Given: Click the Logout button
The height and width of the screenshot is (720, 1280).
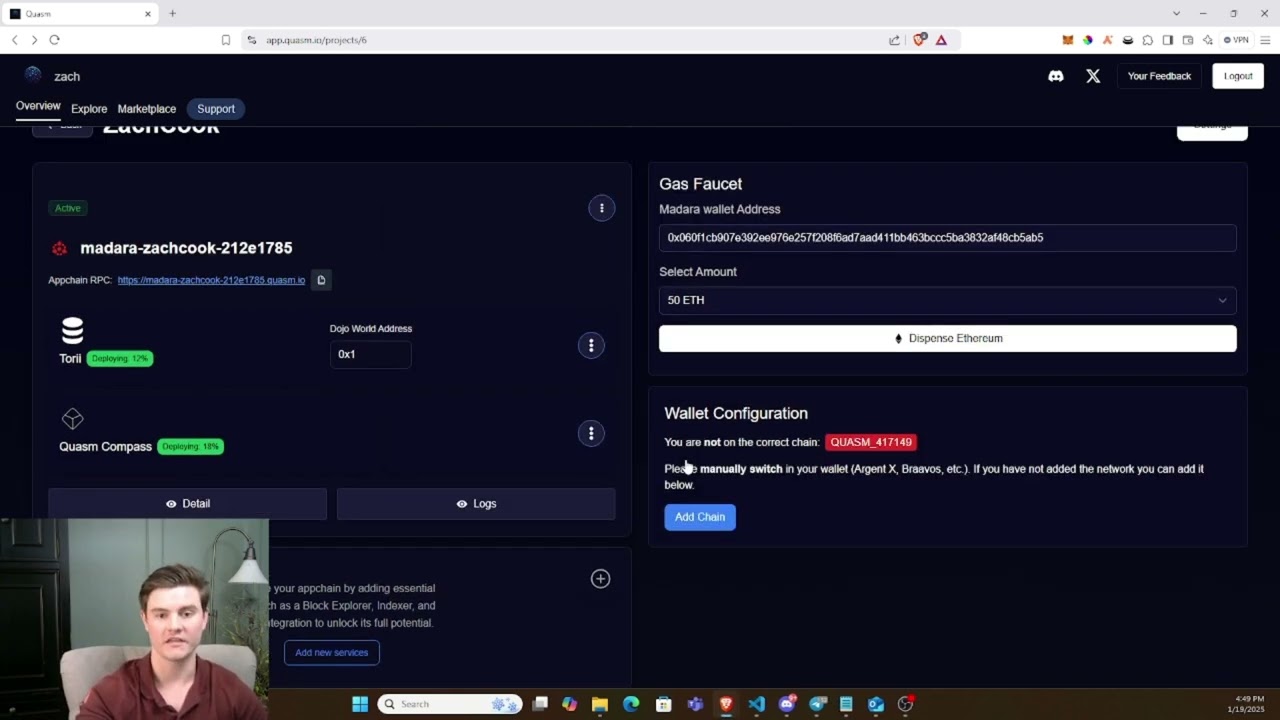Looking at the screenshot, I should click(1238, 76).
